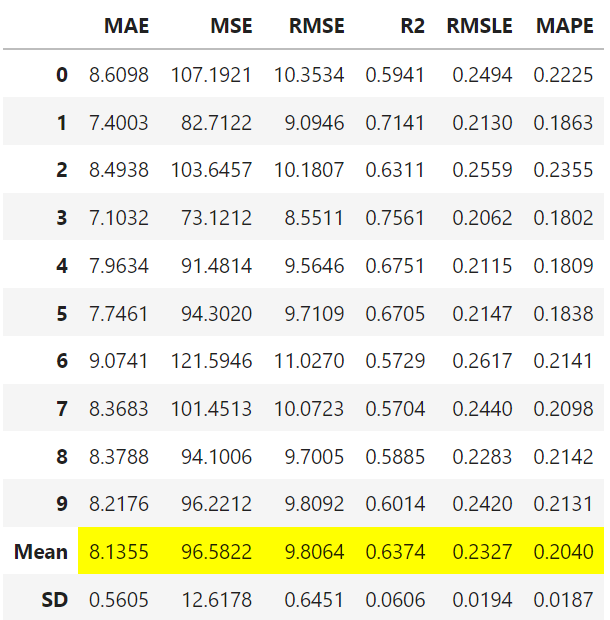Image resolution: width=610 pixels, height=620 pixels.
Task: Click R2 value 0.6705
Action: (395, 314)
